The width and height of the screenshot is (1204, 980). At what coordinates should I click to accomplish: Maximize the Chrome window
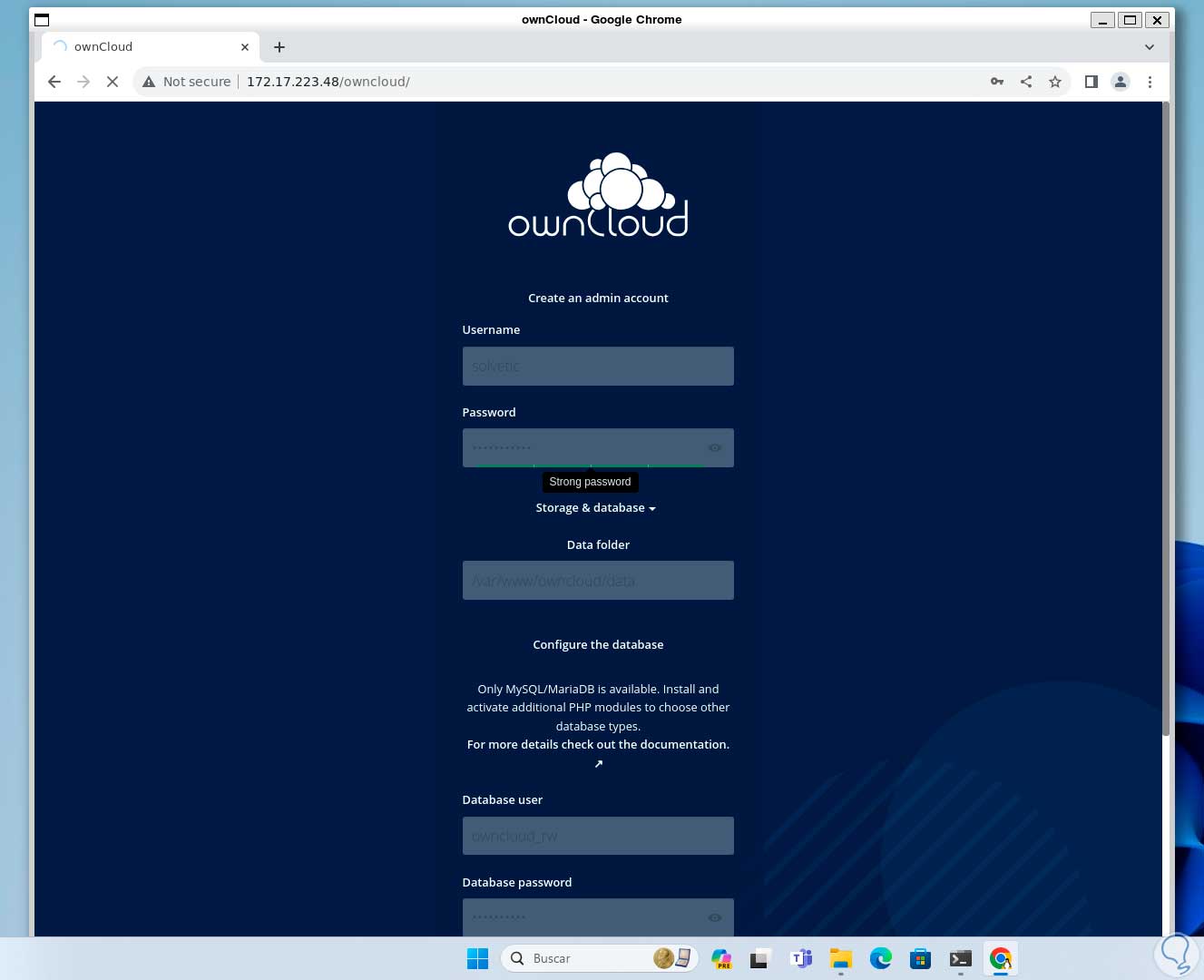click(1130, 20)
